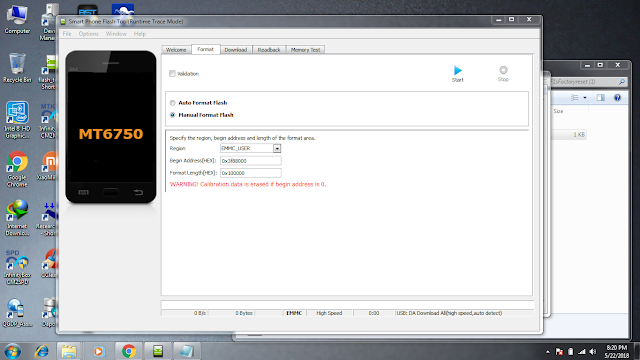
Task: Click the phone menu key icon
Action: tap(83, 192)
